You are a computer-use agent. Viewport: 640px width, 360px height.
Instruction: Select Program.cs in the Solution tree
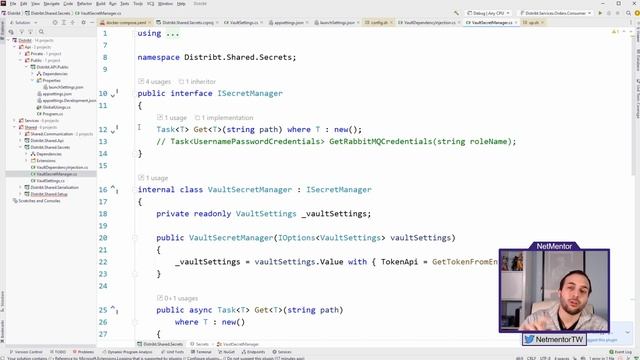tap(50, 114)
